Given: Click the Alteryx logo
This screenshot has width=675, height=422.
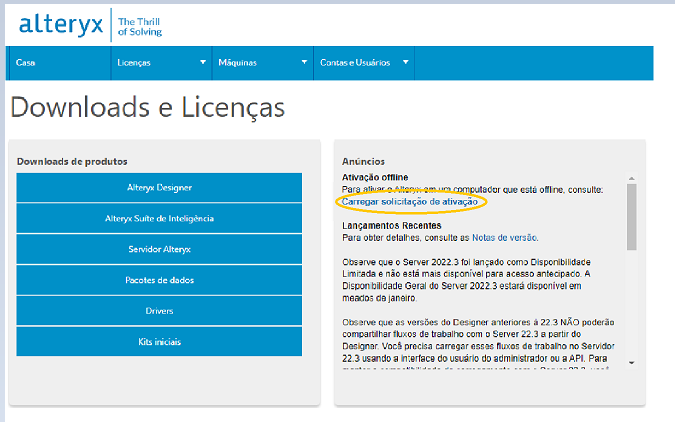Looking at the screenshot, I should (x=61, y=25).
